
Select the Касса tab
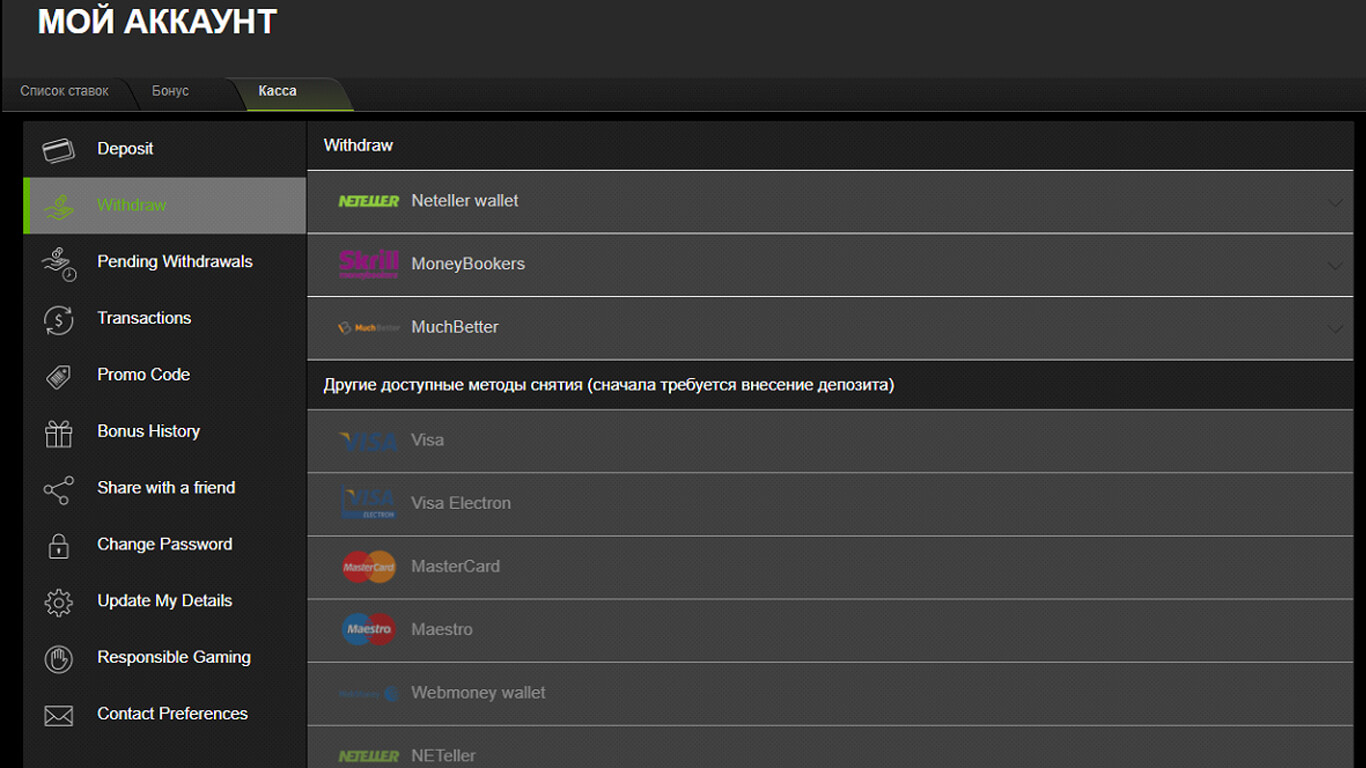[x=278, y=91]
